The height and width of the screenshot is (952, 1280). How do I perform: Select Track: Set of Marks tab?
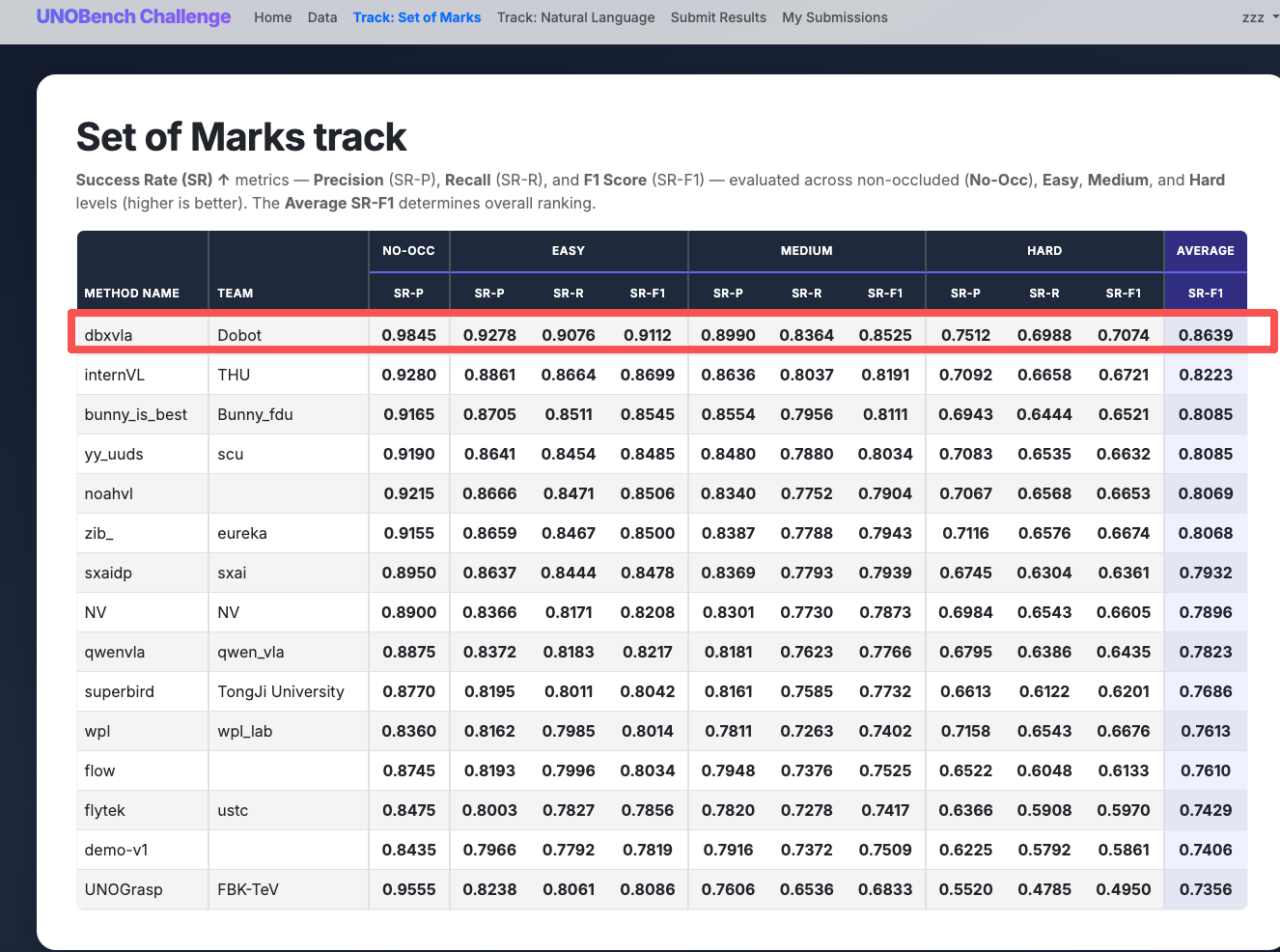pos(417,17)
